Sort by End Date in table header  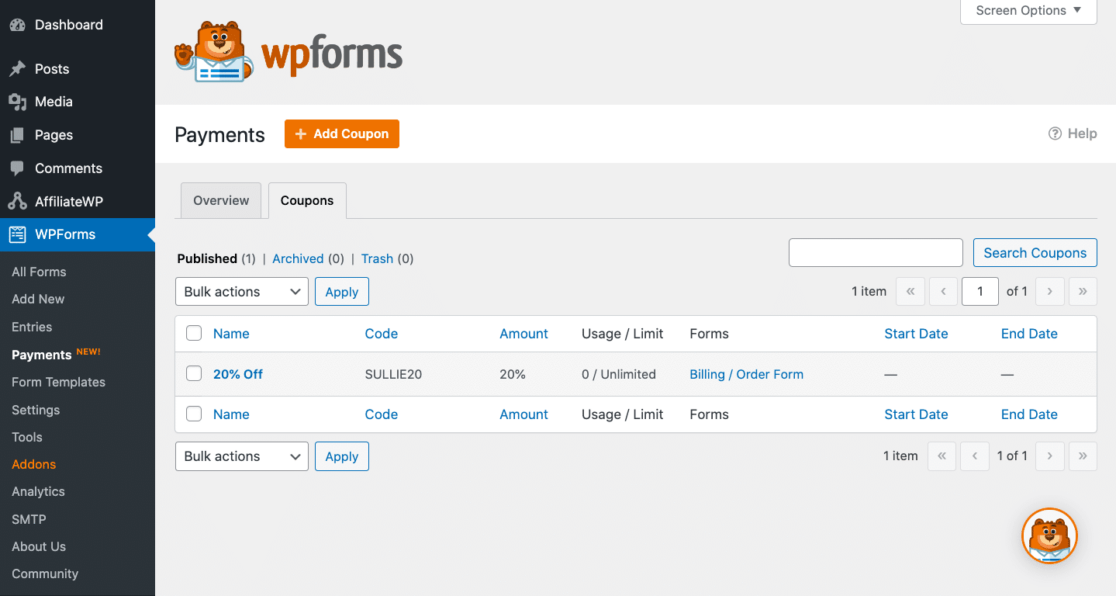click(x=1029, y=333)
